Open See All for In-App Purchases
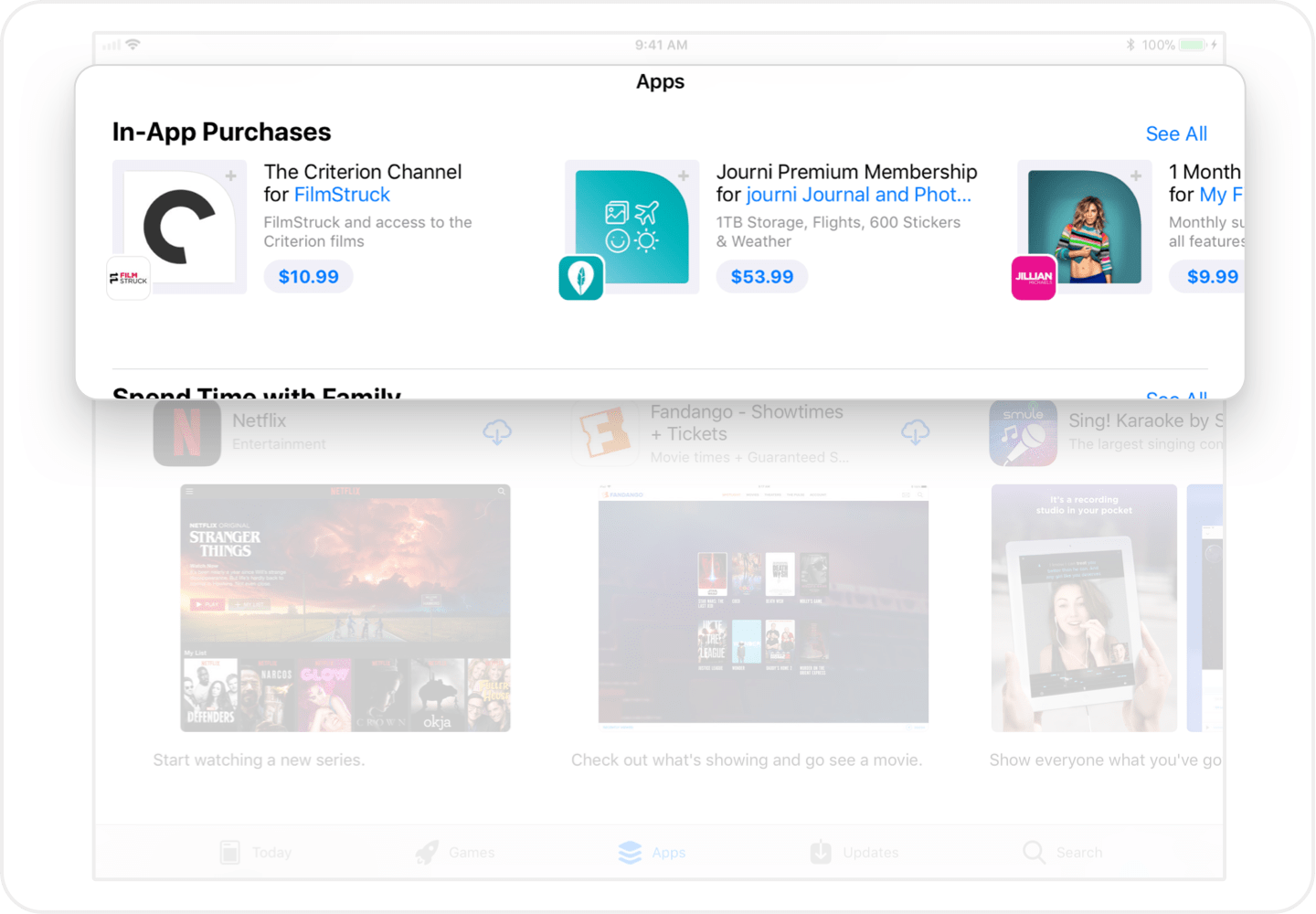Screen dimensions: 1316x914 pos(1176,133)
